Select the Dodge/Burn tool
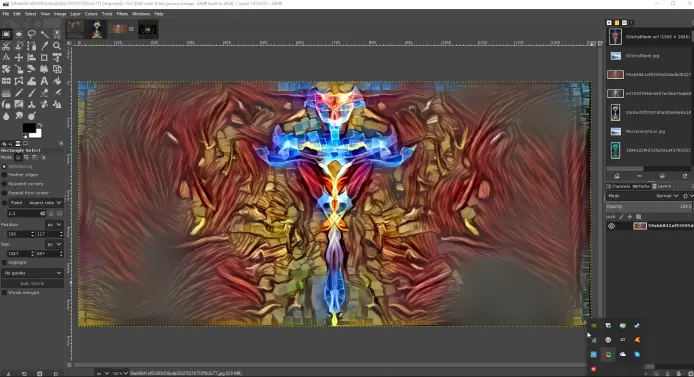Screen dimensions: 694x377 31,116
